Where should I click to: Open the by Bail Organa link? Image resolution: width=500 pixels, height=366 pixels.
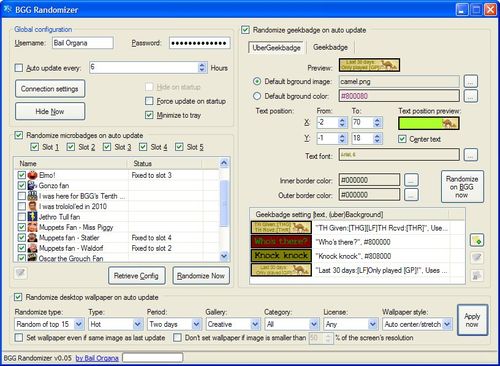click(97, 358)
